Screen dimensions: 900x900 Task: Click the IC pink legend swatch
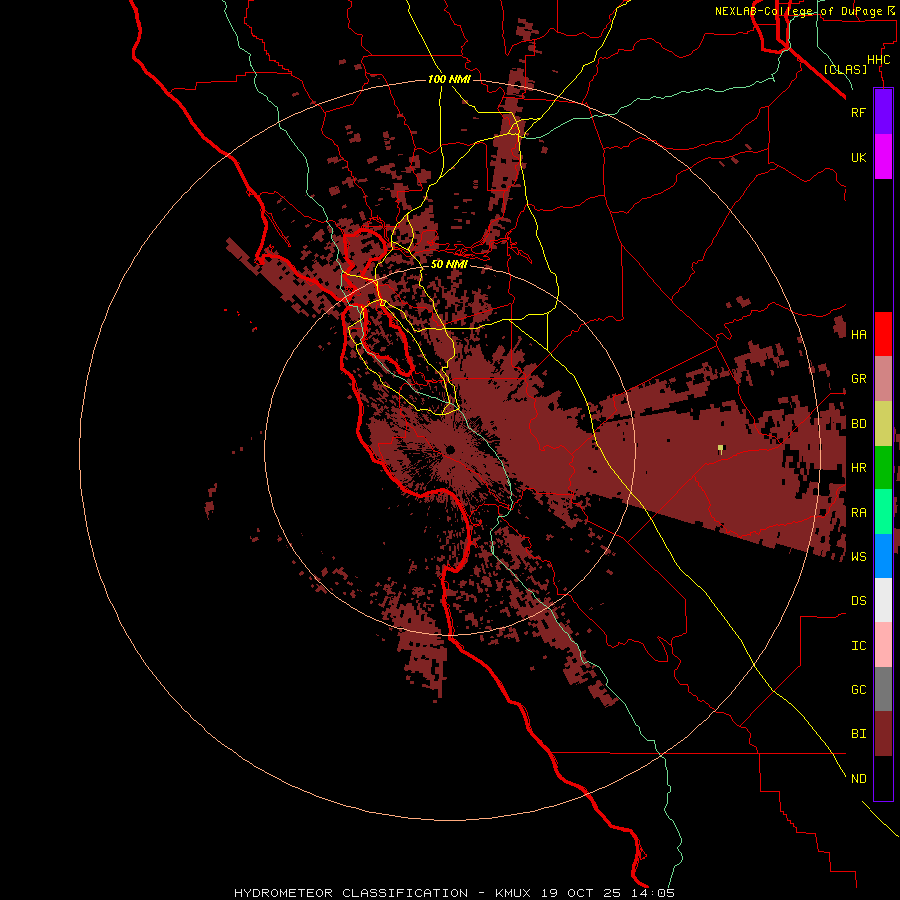pyautogui.click(x=883, y=645)
